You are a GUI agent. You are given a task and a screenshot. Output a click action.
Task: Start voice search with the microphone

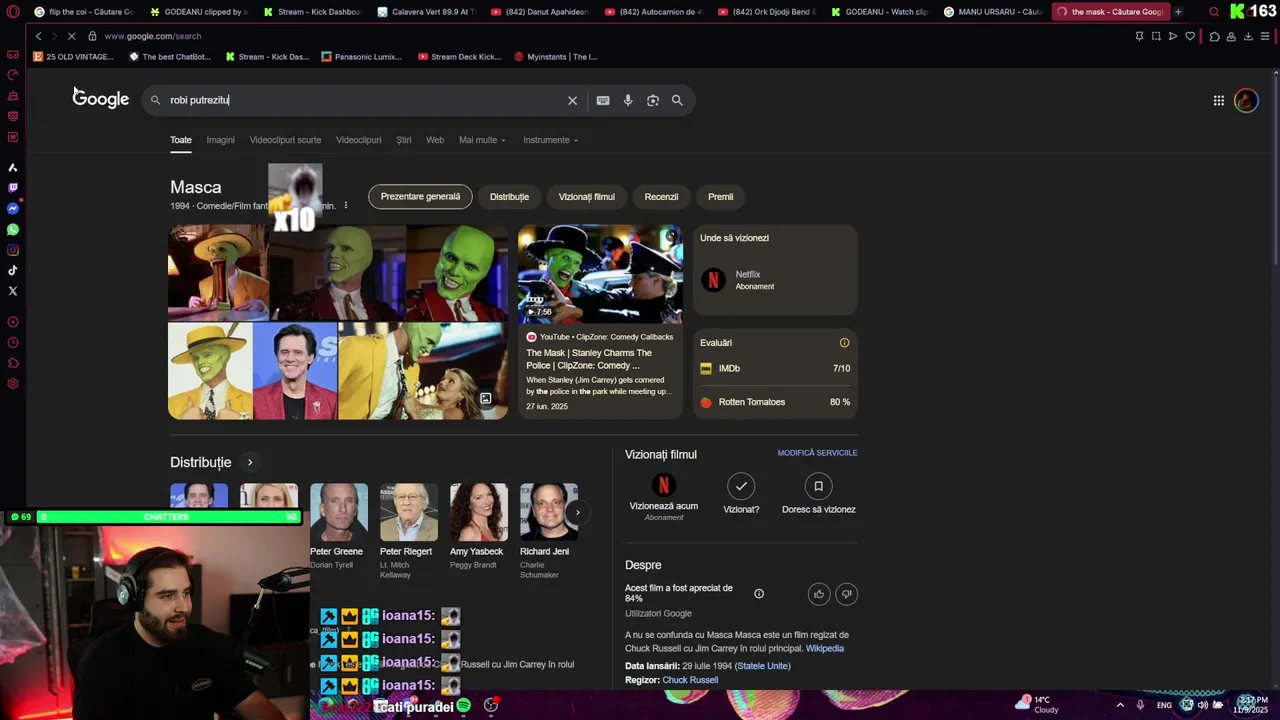pyautogui.click(x=628, y=100)
